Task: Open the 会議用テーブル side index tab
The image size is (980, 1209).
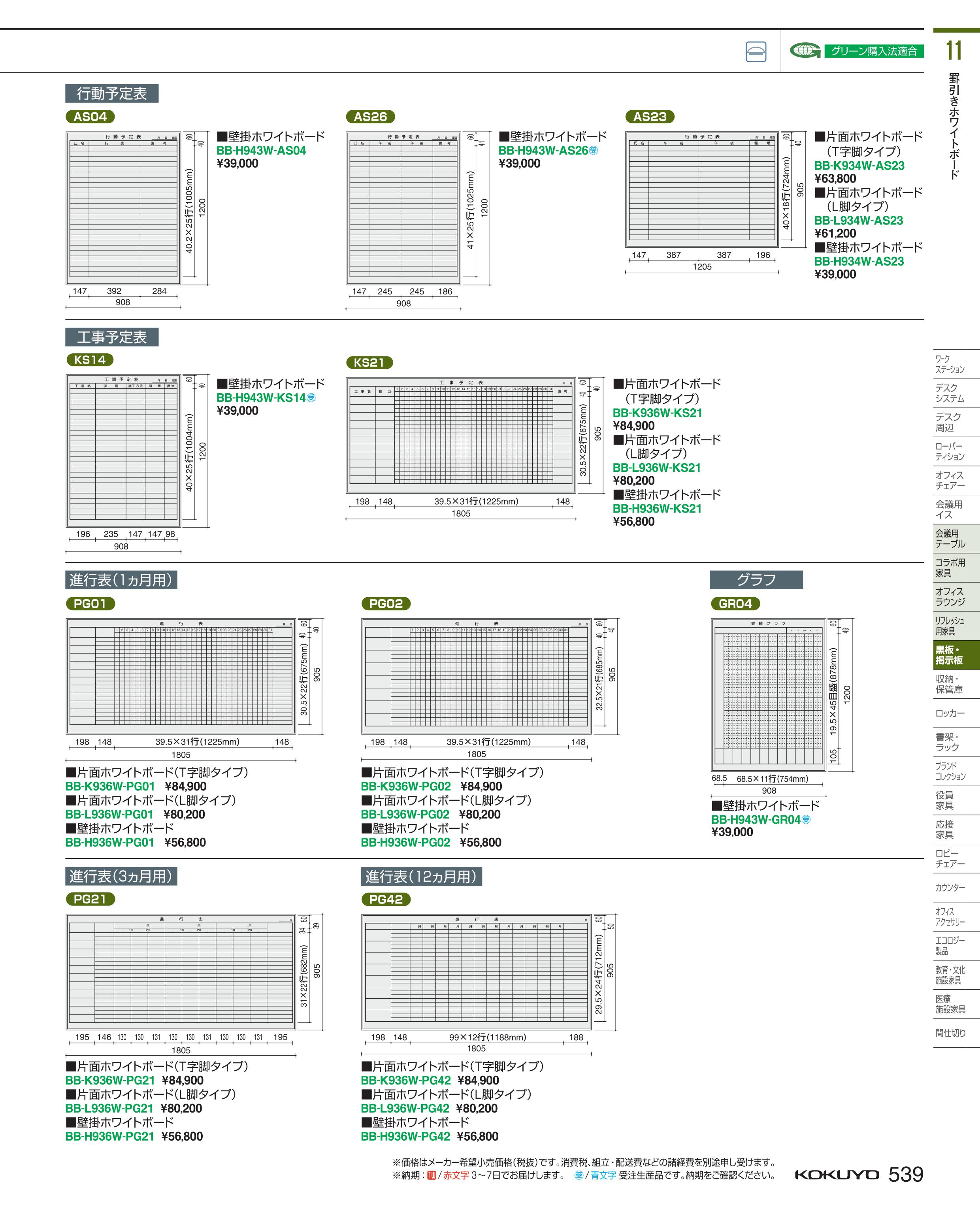Action: tap(956, 539)
